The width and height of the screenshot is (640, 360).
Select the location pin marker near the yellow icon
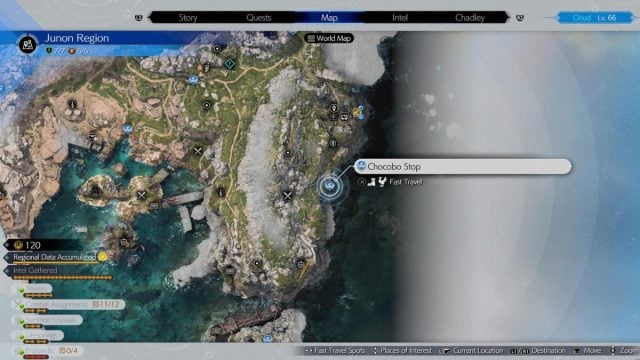coord(334,108)
